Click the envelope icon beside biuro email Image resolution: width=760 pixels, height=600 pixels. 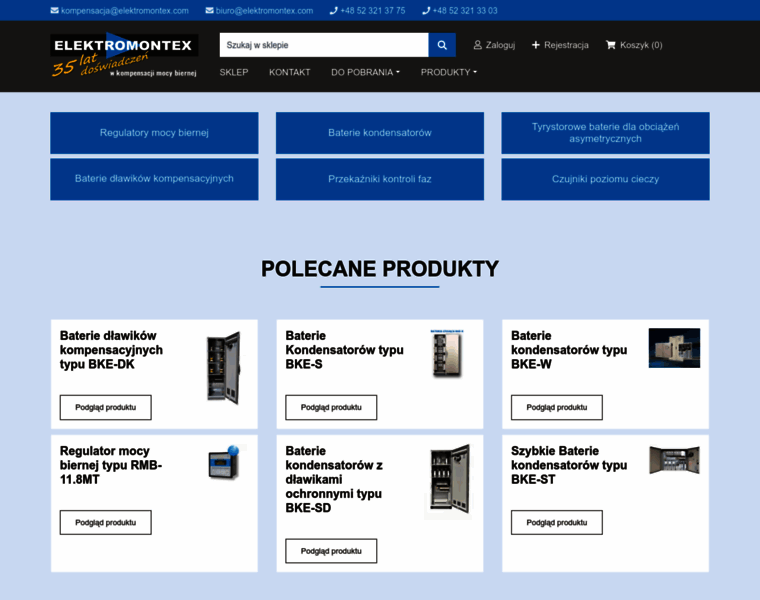pos(209,11)
